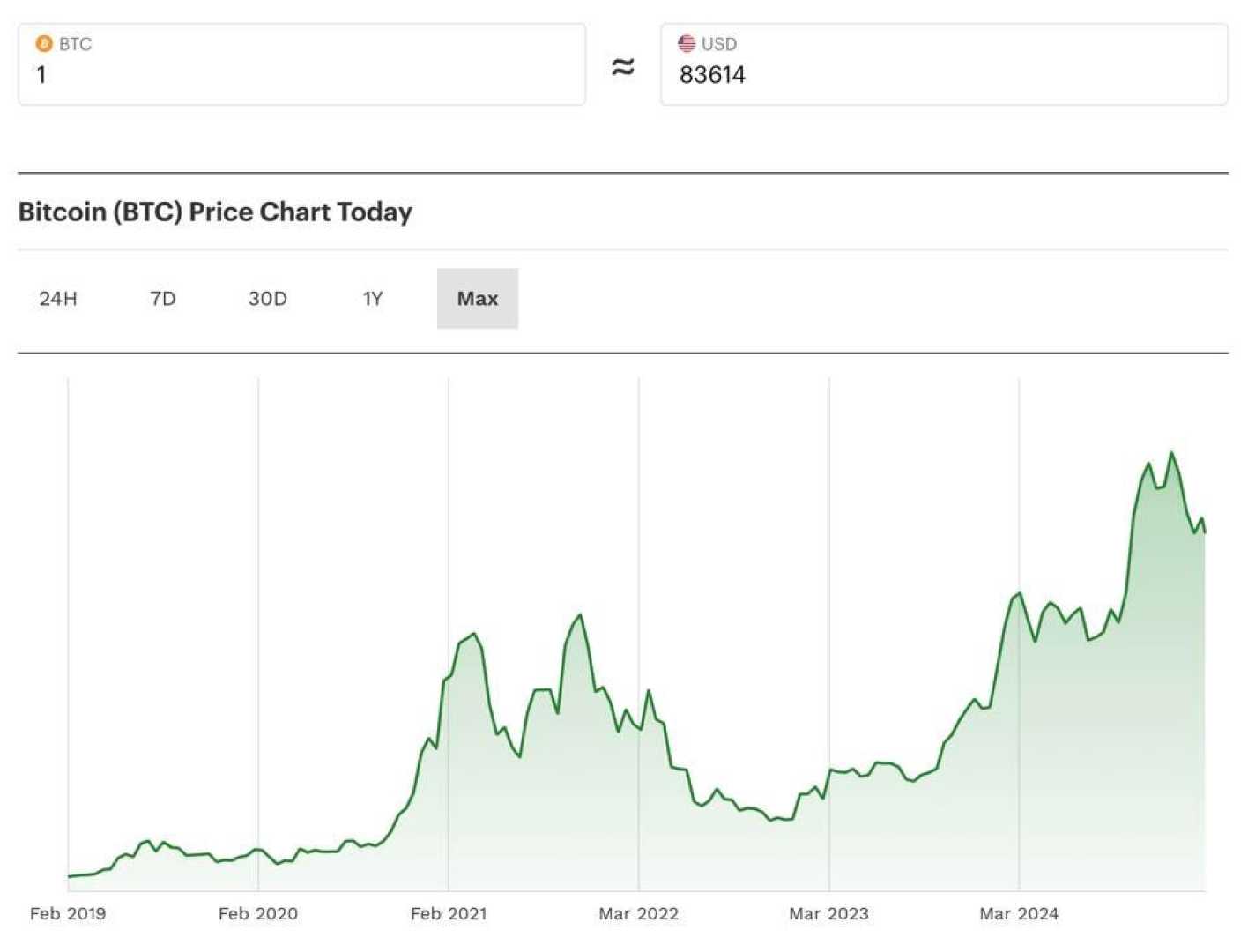Click the Feb 2021 axis label
Screen dimensions: 1248x952
449,914
